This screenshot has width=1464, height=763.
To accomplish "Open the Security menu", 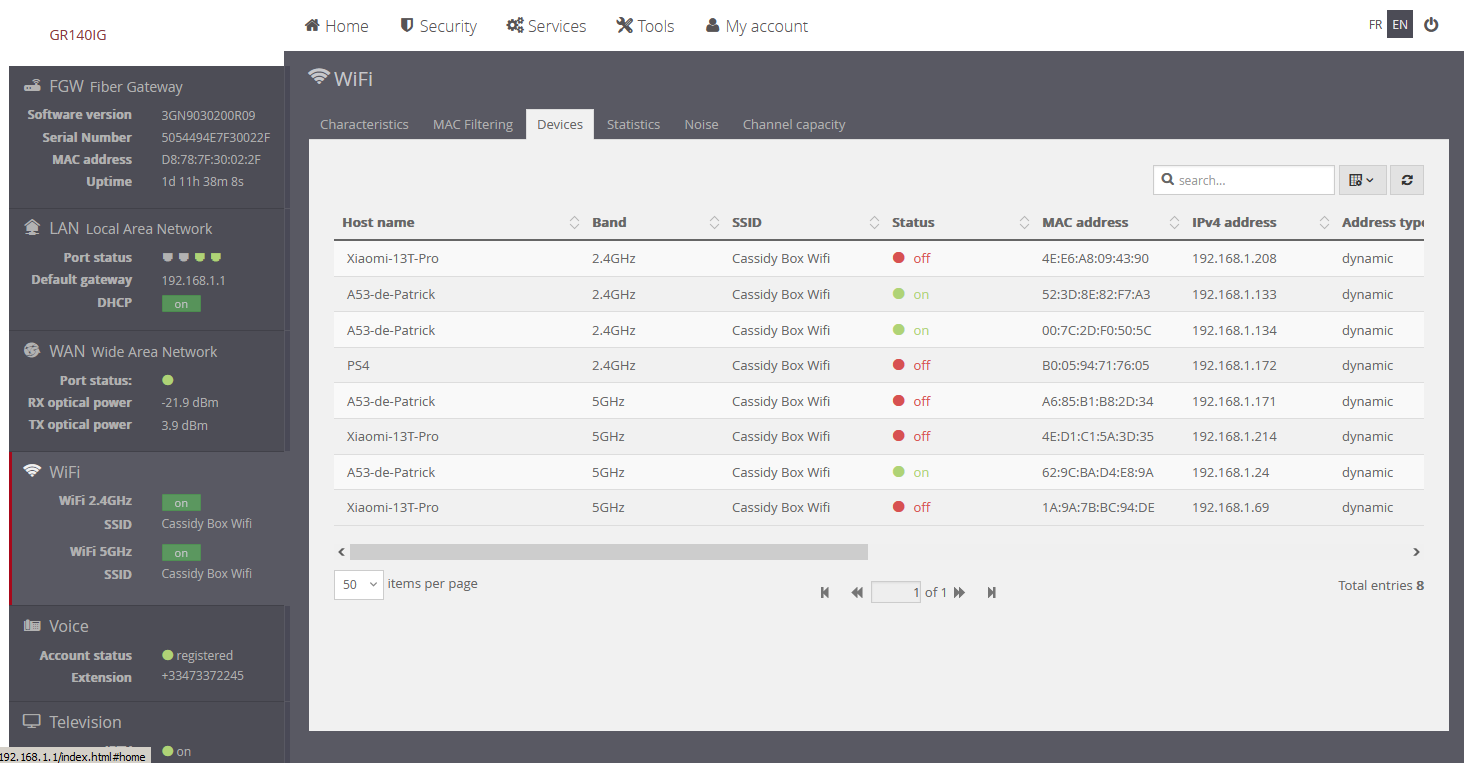I will click(438, 26).
